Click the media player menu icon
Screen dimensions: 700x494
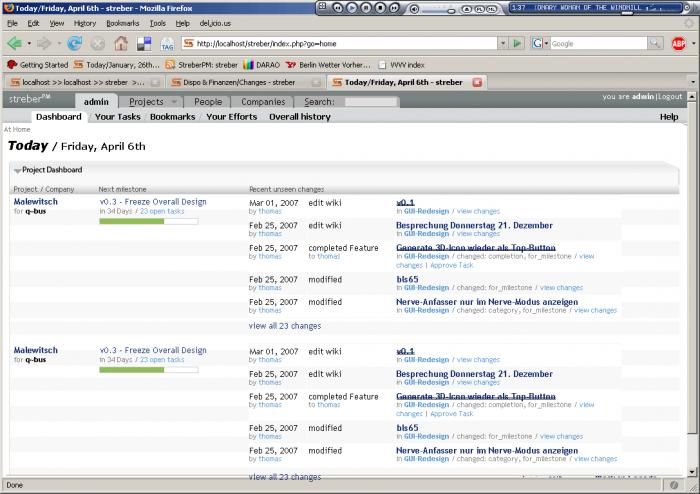(x=322, y=6)
